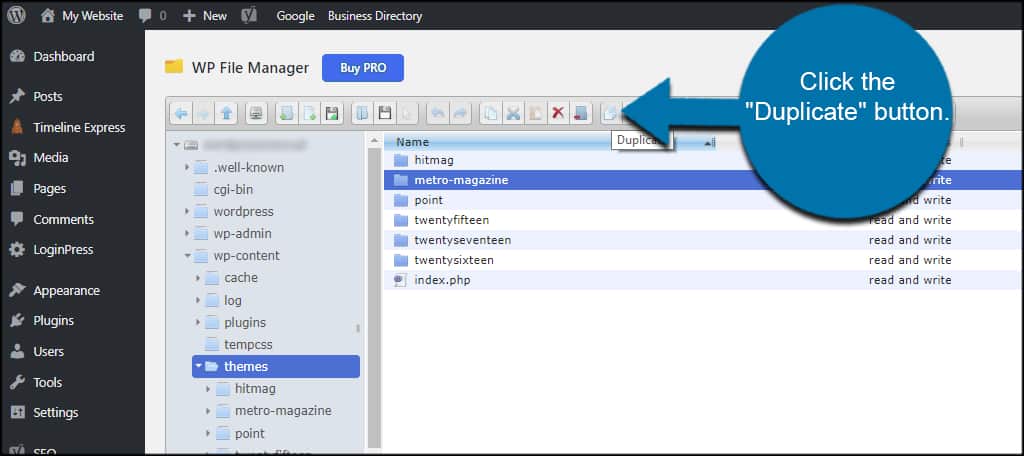Image resolution: width=1024 pixels, height=456 pixels.
Task: Expand the .well-known tree folder arrow
Action: click(187, 168)
